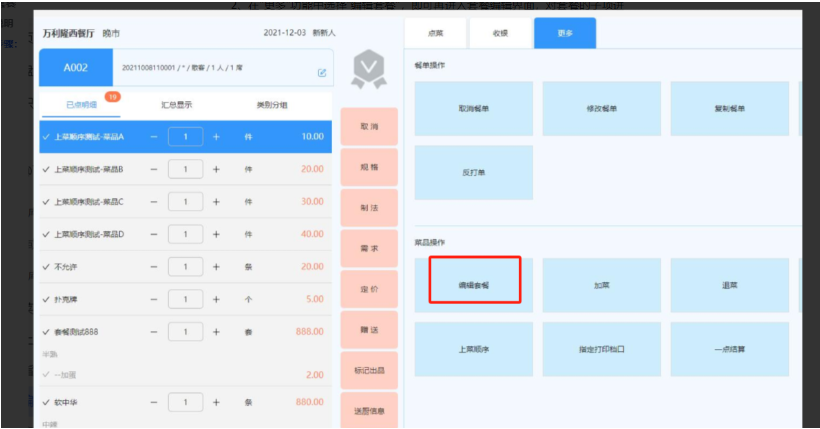The width and height of the screenshot is (820, 429).
Task: Switch to the 点菜 tab
Action: click(436, 33)
